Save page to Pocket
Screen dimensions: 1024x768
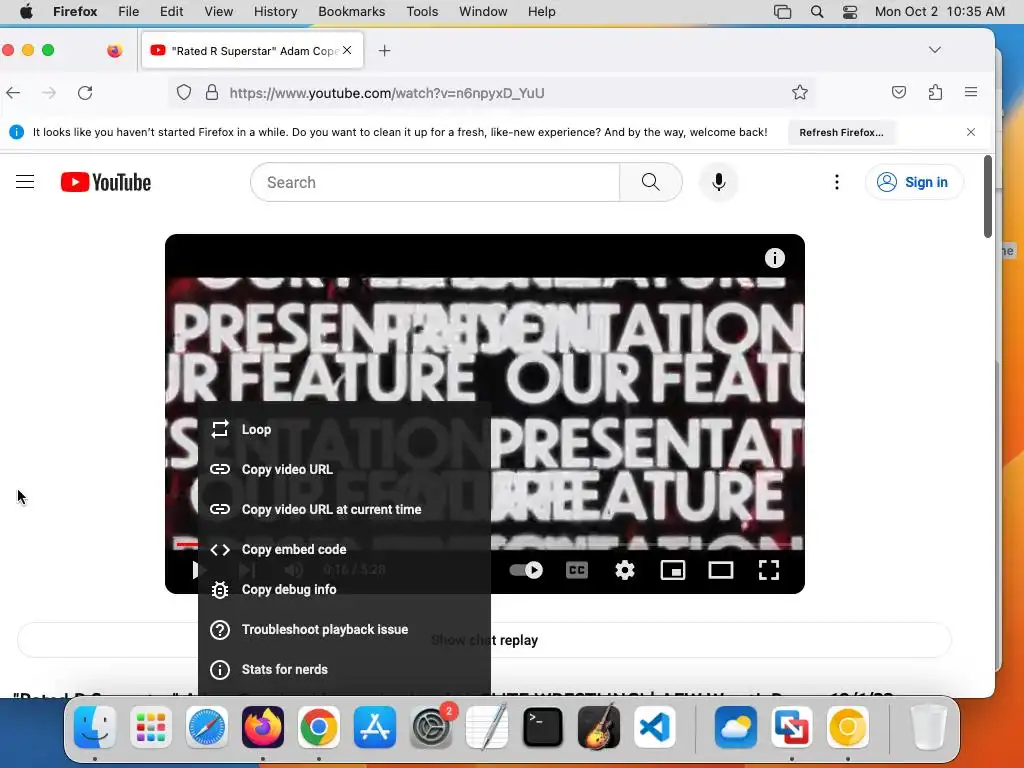point(899,93)
